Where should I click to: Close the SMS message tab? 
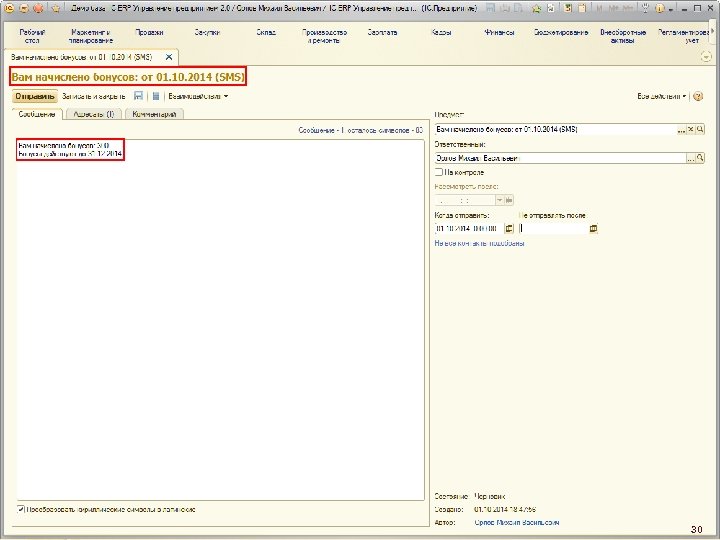[169, 57]
